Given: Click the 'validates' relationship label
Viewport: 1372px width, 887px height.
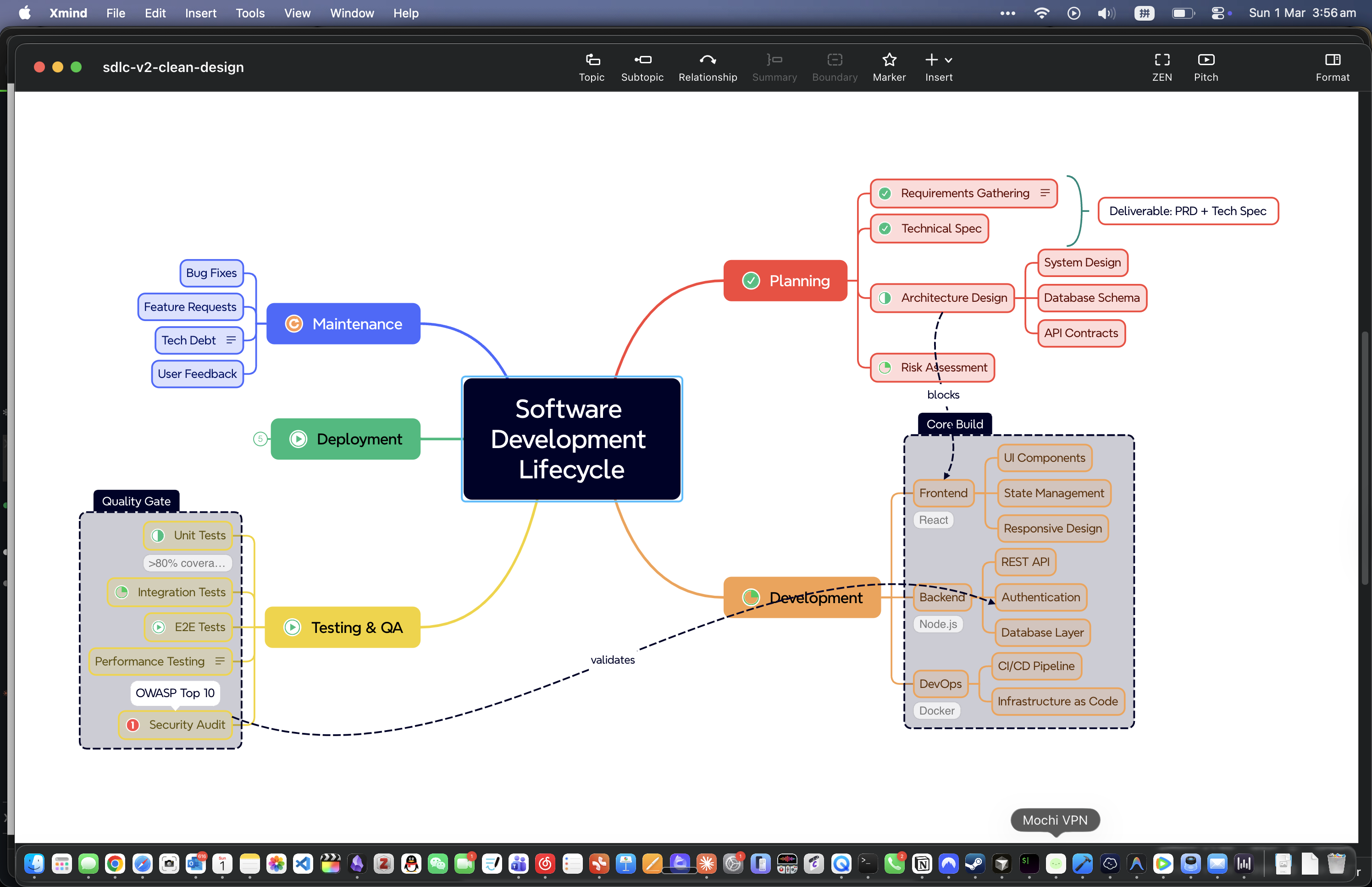Looking at the screenshot, I should click(612, 660).
